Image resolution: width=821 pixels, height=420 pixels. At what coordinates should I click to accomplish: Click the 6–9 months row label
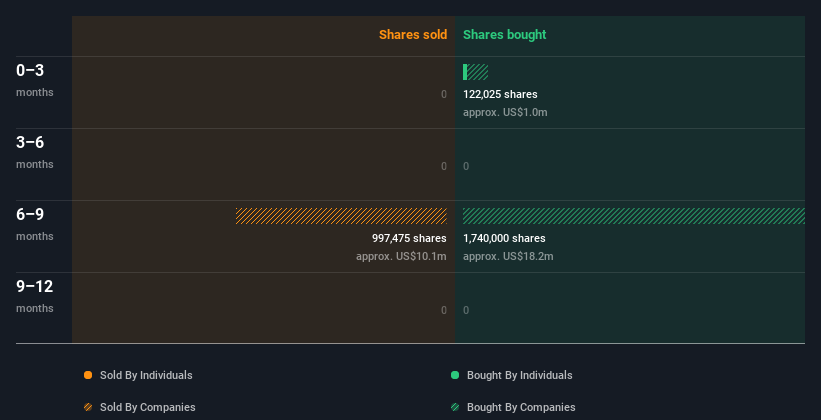35,224
